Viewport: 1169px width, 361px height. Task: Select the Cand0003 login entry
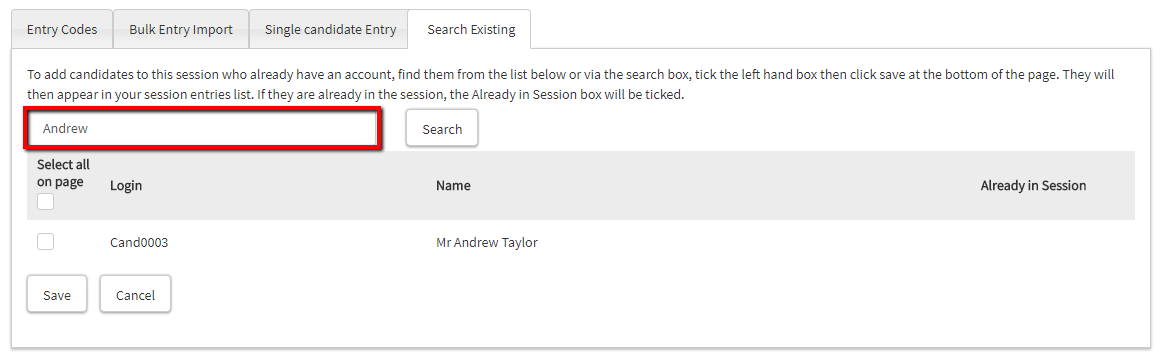pyautogui.click(x=139, y=242)
